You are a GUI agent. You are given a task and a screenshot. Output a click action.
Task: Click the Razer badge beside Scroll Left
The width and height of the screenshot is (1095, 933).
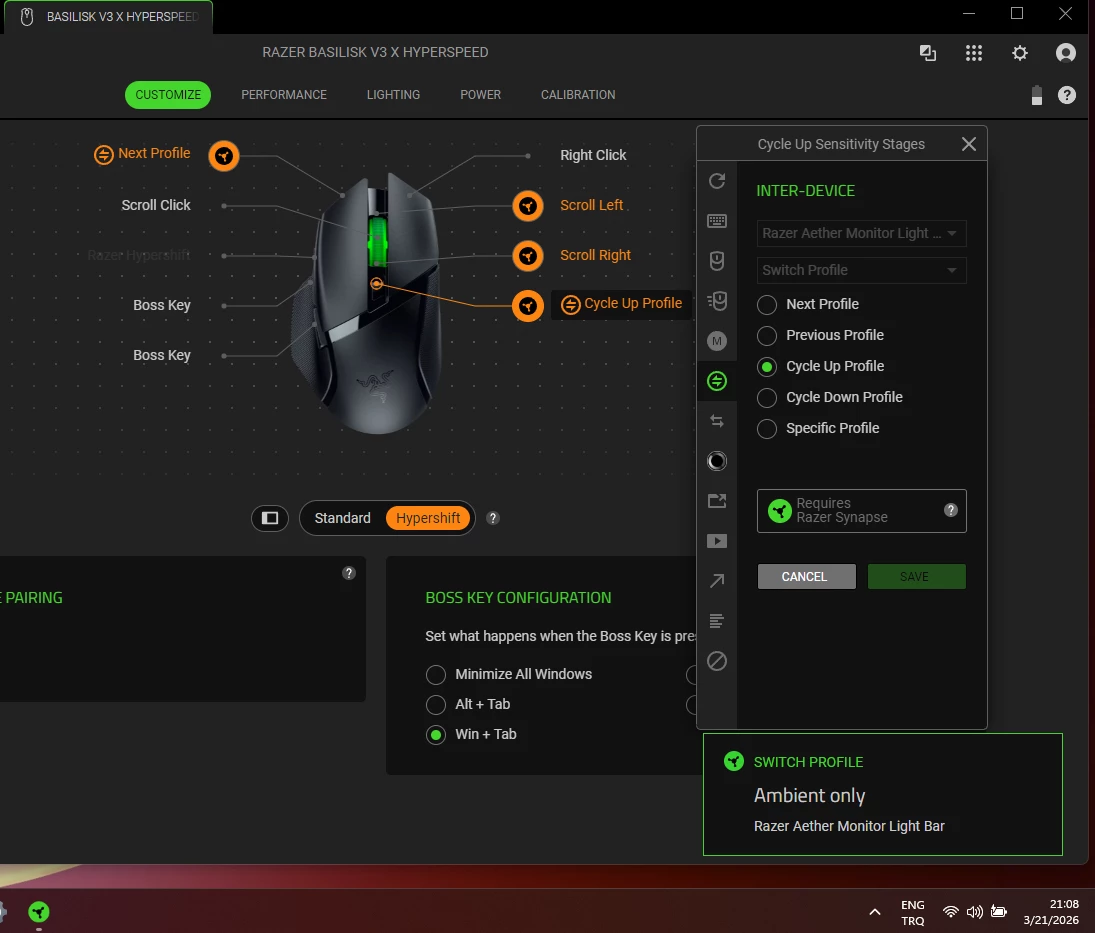pyautogui.click(x=528, y=206)
